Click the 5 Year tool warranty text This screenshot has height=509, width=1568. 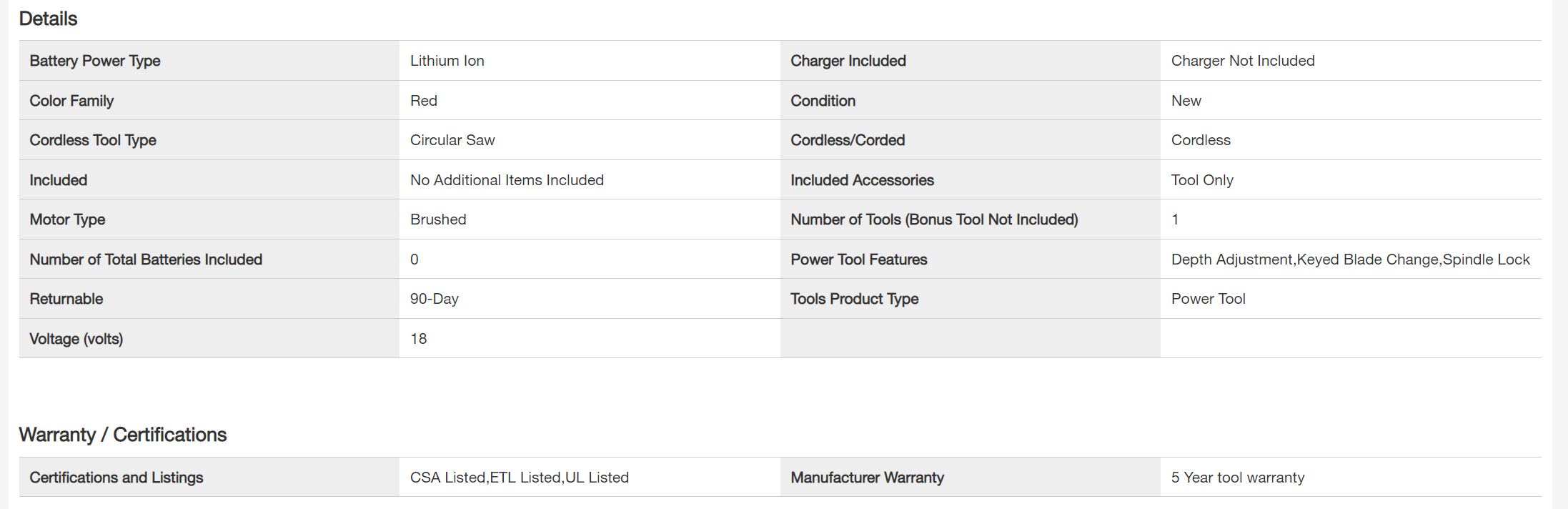click(1237, 478)
